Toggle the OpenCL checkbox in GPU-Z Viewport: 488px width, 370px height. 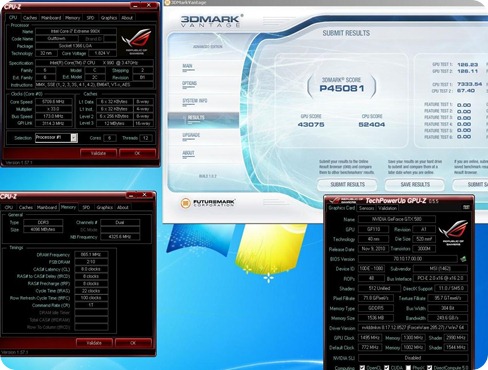362,368
